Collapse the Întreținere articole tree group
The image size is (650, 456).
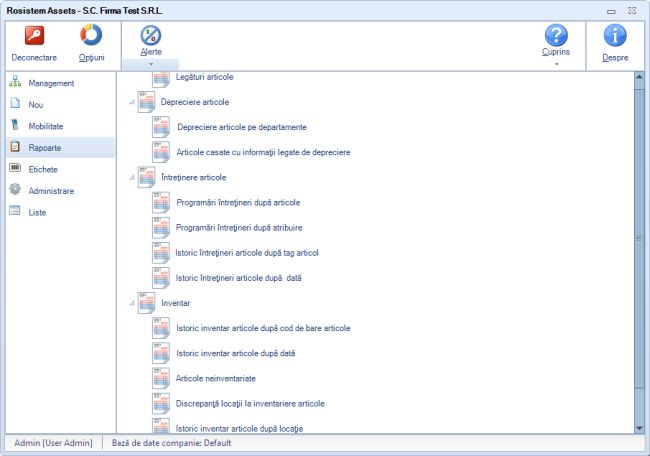click(130, 177)
